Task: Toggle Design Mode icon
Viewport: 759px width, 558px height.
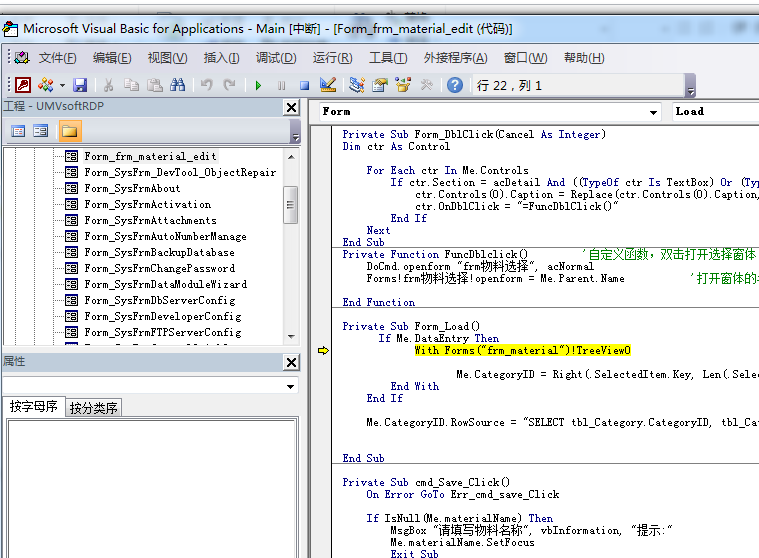Action: (328, 85)
